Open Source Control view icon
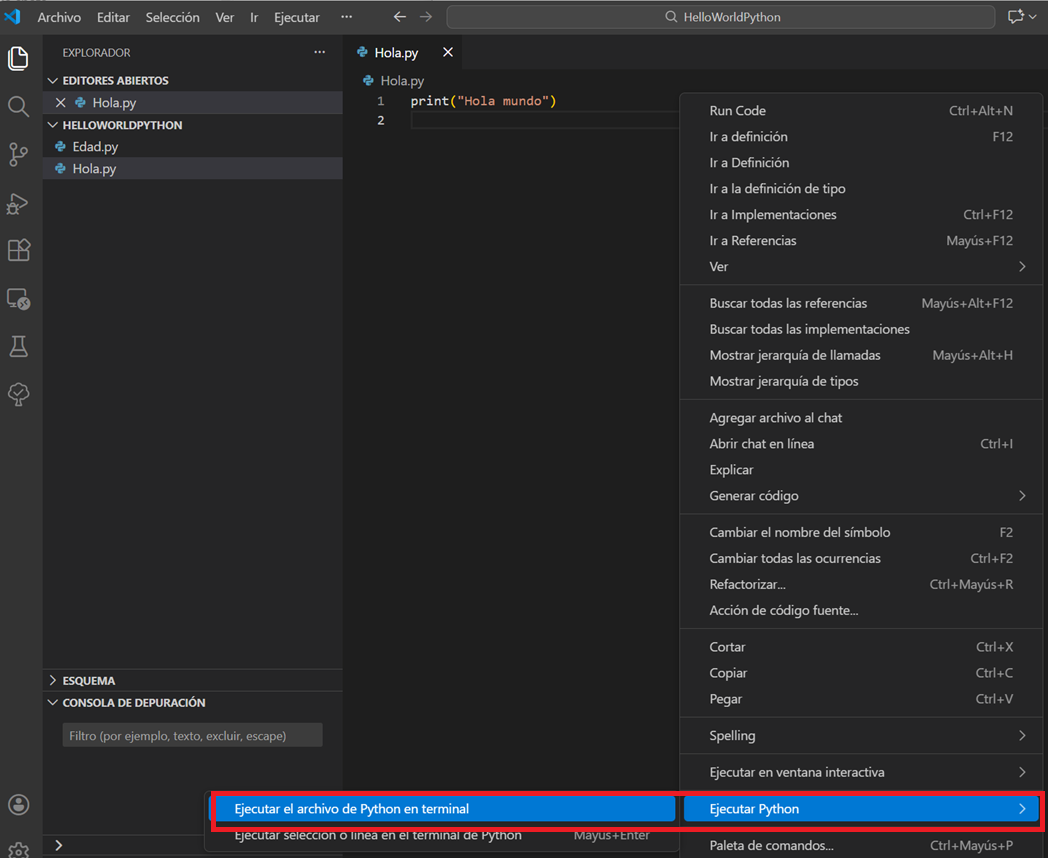 18,154
